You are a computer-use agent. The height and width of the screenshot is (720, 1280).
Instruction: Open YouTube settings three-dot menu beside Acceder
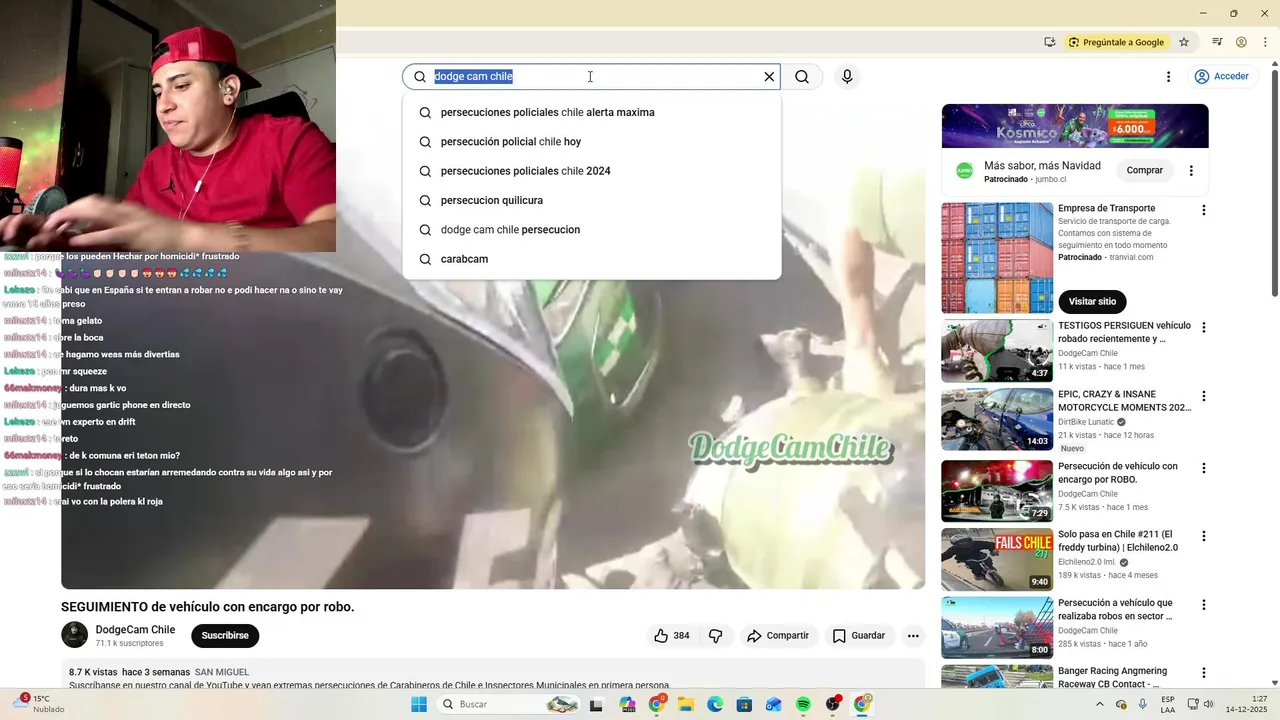pos(1168,77)
